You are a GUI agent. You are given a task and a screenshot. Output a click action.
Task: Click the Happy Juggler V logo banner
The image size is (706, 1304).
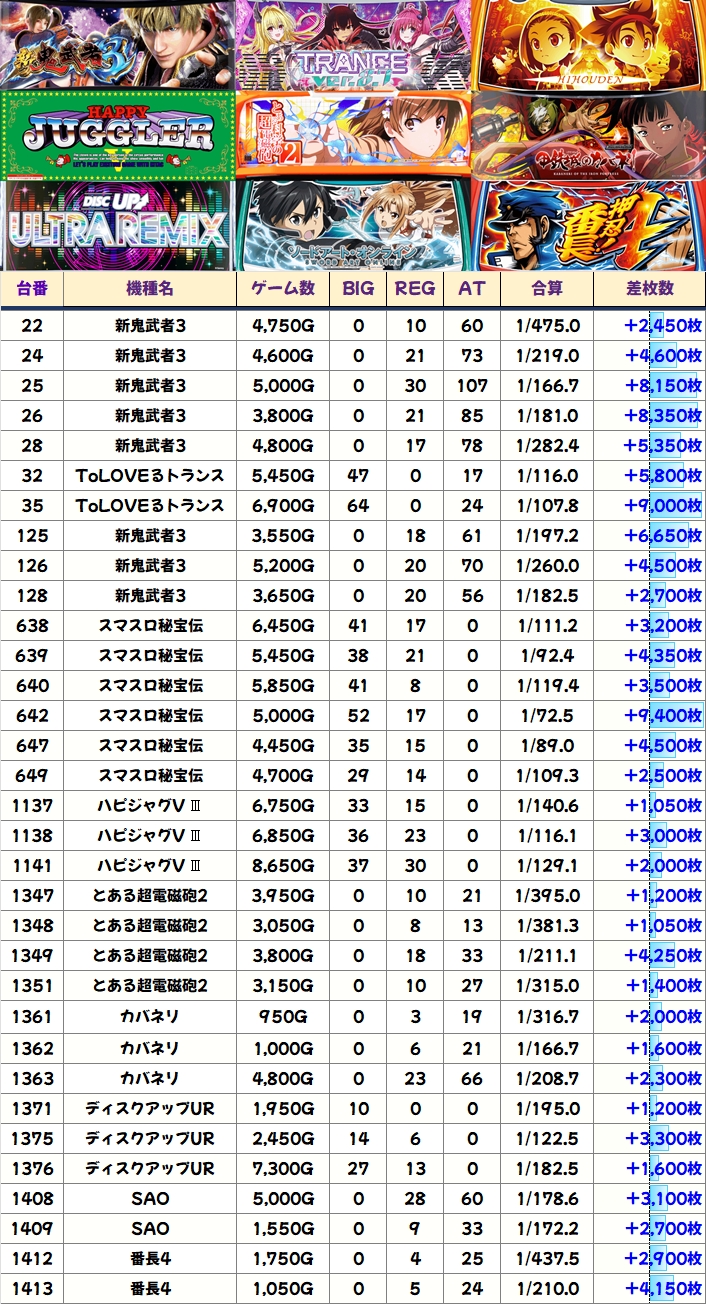[x=117, y=135]
